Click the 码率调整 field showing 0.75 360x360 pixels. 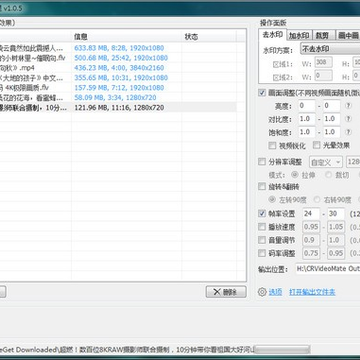[x=311, y=253]
